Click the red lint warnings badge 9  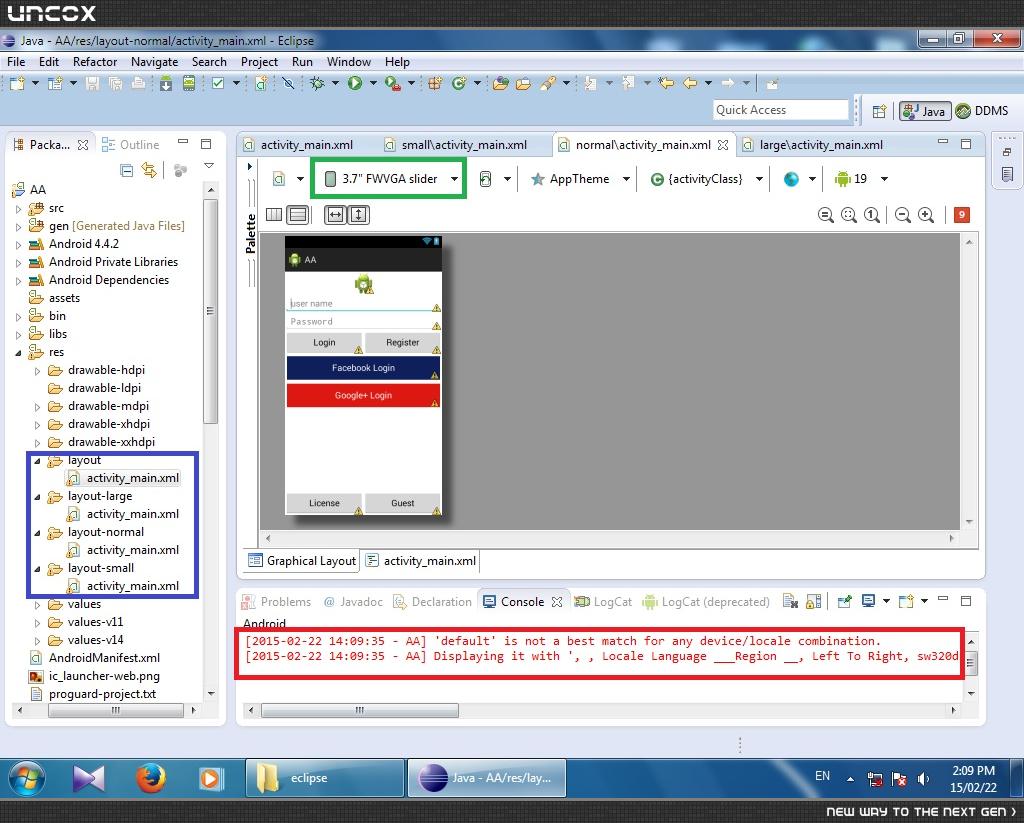pyautogui.click(x=961, y=215)
